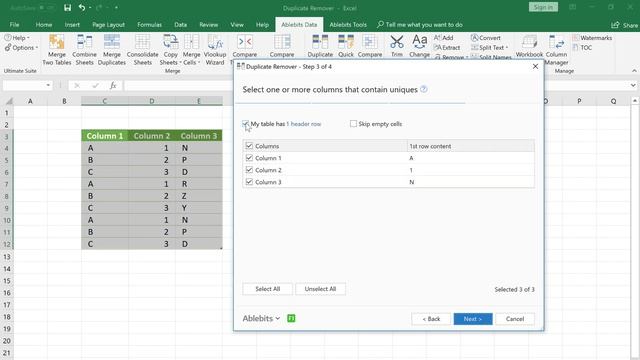Click the Share icon

click(616, 25)
